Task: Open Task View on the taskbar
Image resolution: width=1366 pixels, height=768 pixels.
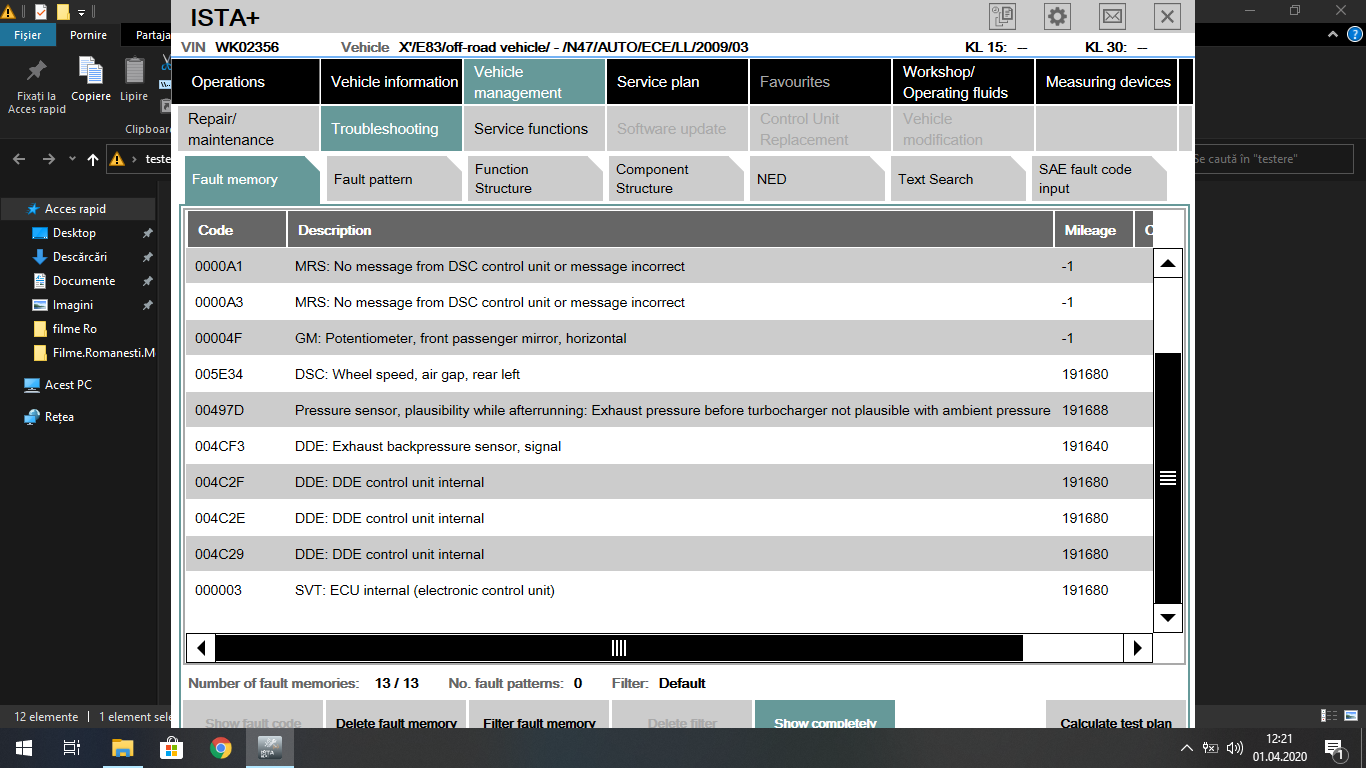Action: coord(71,747)
